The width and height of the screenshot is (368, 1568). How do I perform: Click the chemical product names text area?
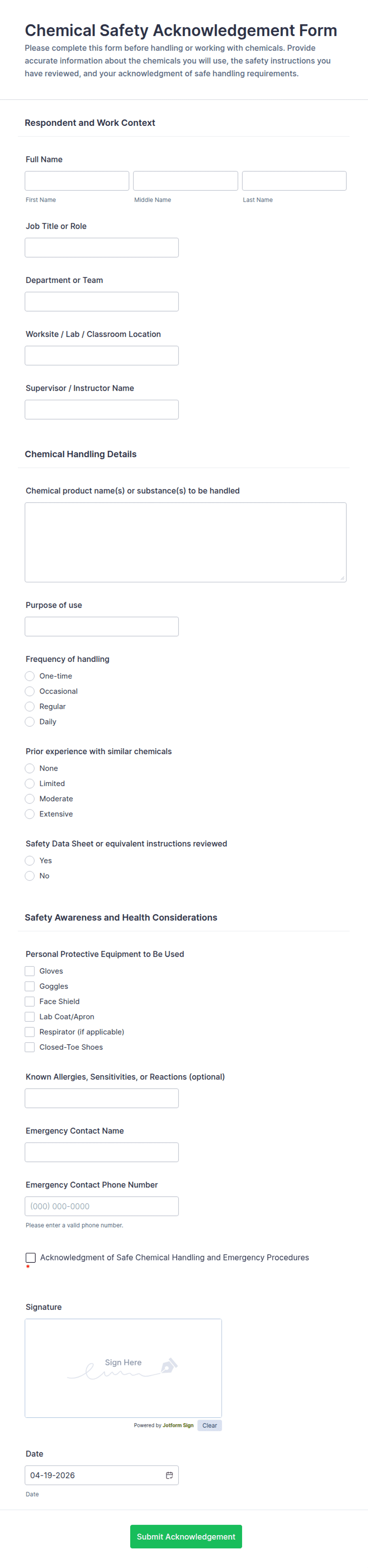[186, 542]
